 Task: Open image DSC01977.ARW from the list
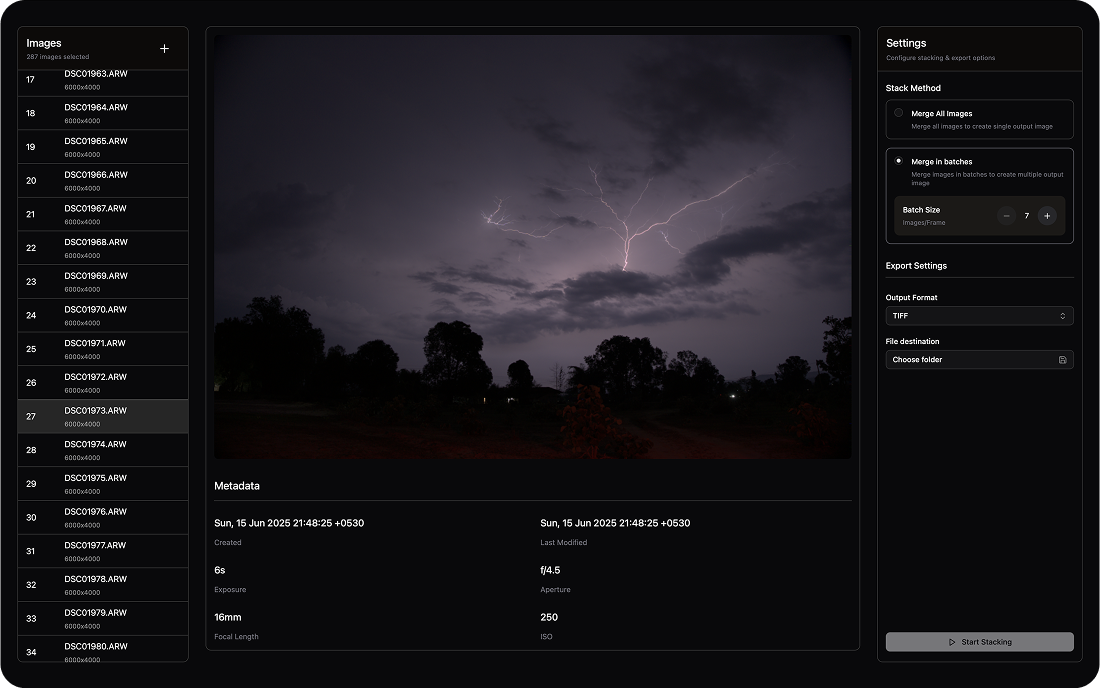pos(103,552)
